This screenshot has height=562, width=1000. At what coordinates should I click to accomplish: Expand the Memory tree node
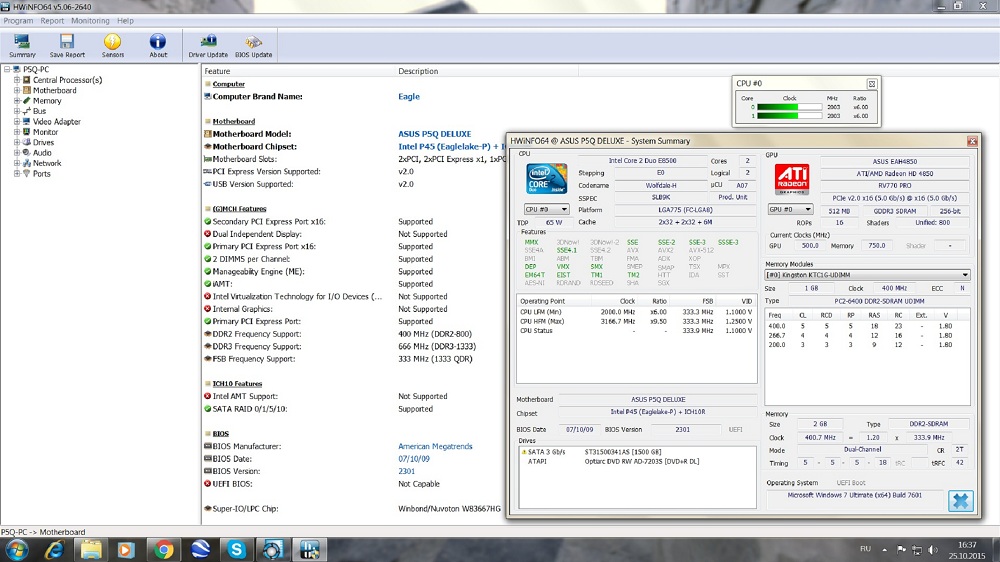[17, 101]
